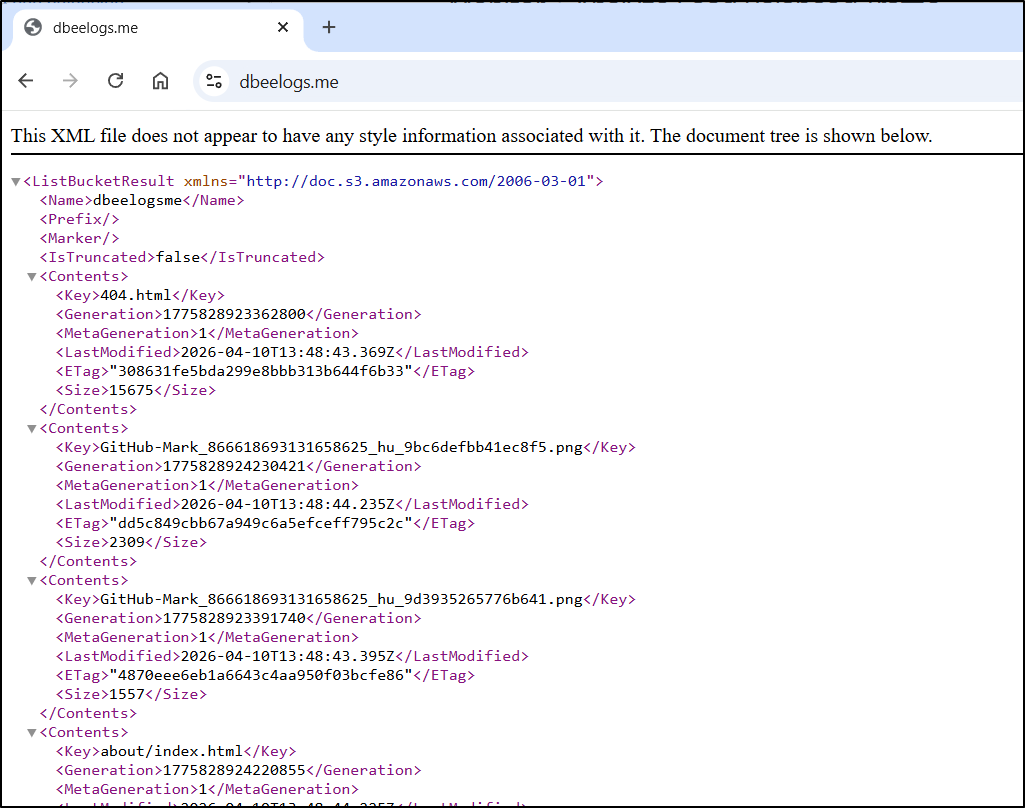1025x808 pixels.
Task: Collapse Contents node for about/index.html
Action: (x=31, y=733)
